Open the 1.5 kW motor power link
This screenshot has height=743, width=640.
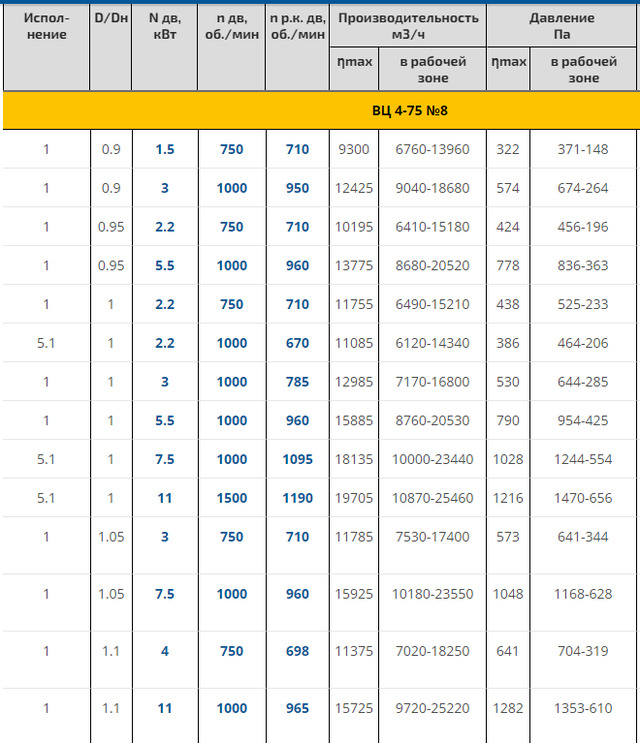coord(164,149)
